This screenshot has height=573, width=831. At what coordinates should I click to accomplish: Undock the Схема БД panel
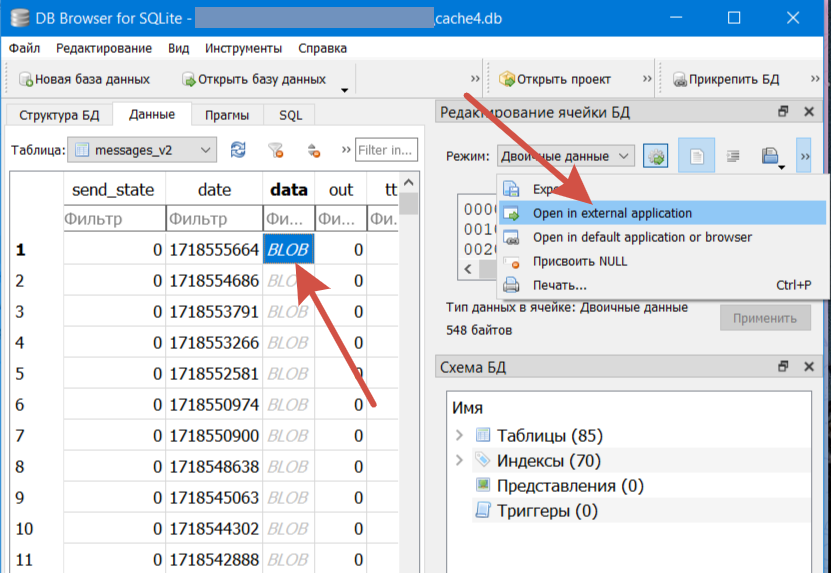pyautogui.click(x=783, y=367)
